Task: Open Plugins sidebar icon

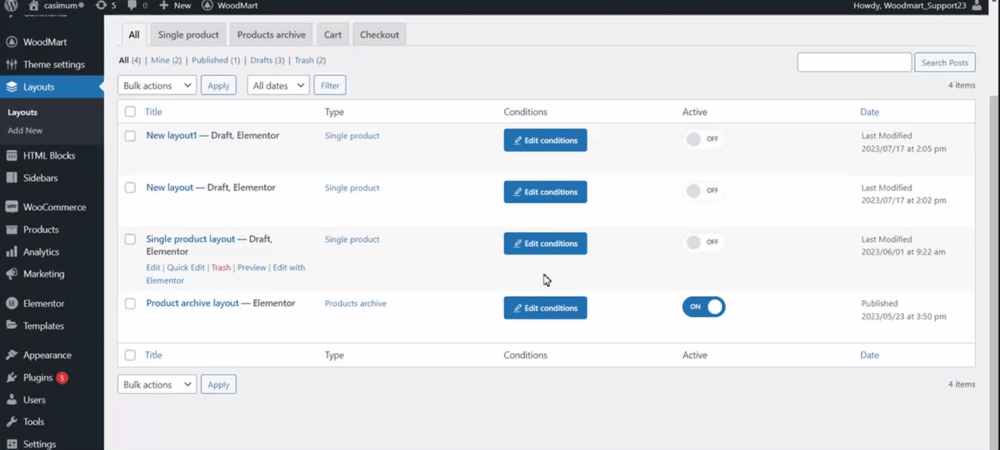Action: [11, 377]
